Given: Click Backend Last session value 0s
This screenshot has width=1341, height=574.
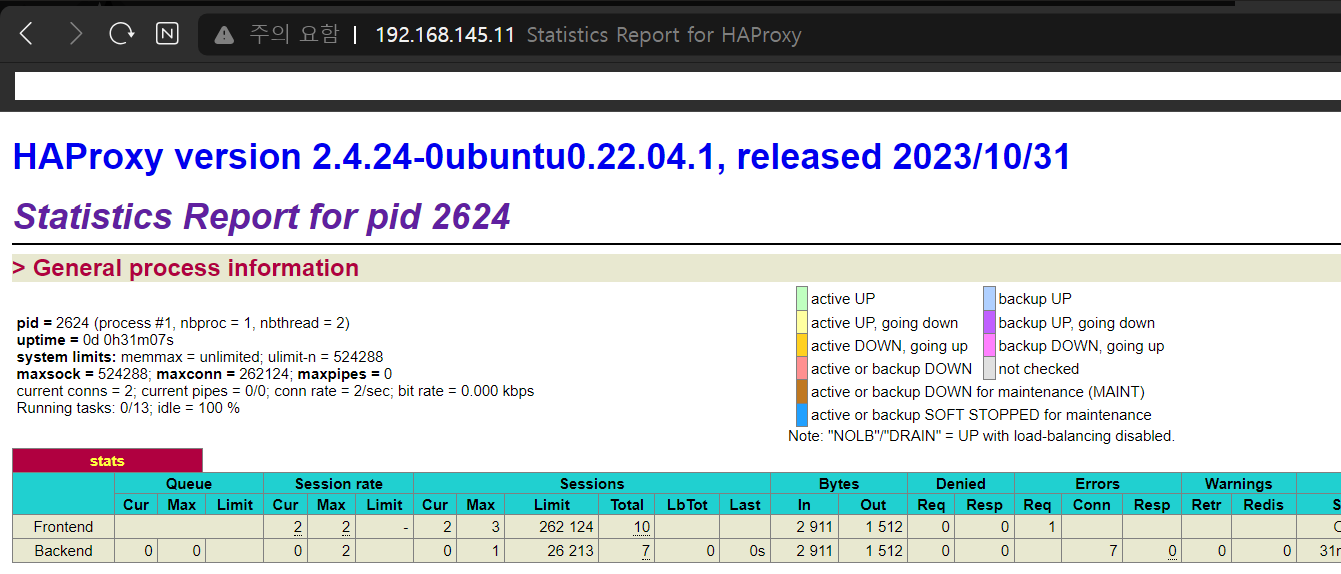Looking at the screenshot, I should (x=758, y=551).
